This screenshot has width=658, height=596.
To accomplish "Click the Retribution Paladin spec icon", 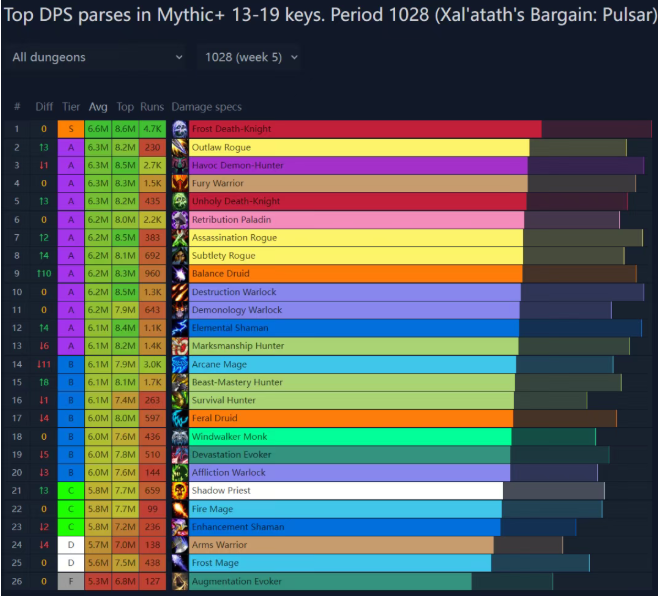I will pos(179,219).
